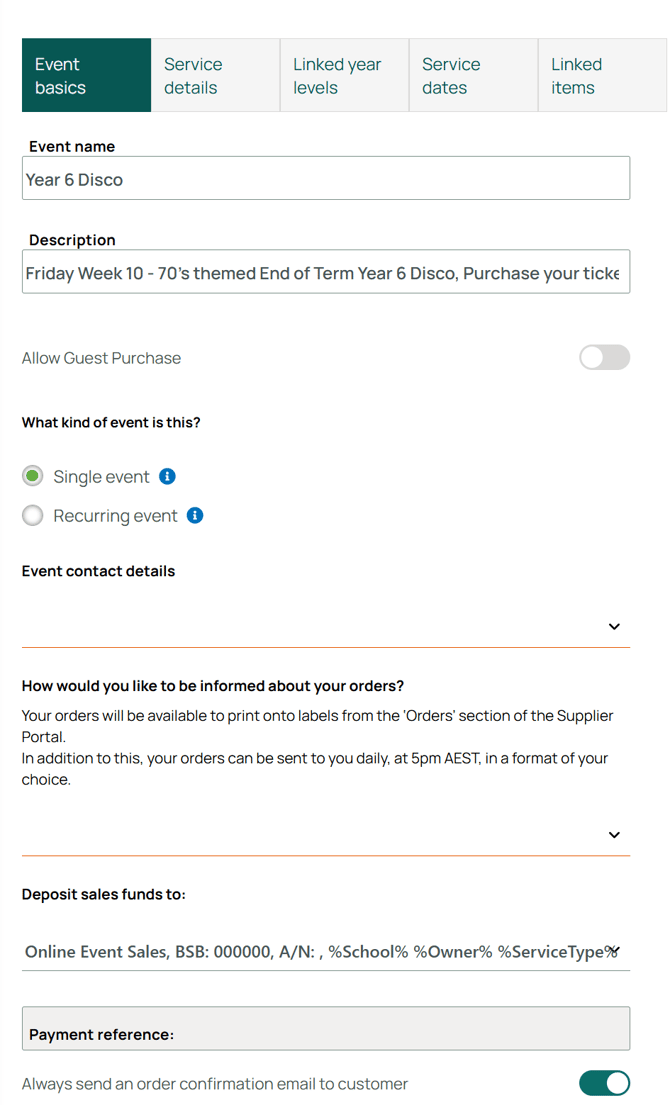Screen dimensions: 670x1105
Task: Open the Service details tab
Action: click(215, 76)
